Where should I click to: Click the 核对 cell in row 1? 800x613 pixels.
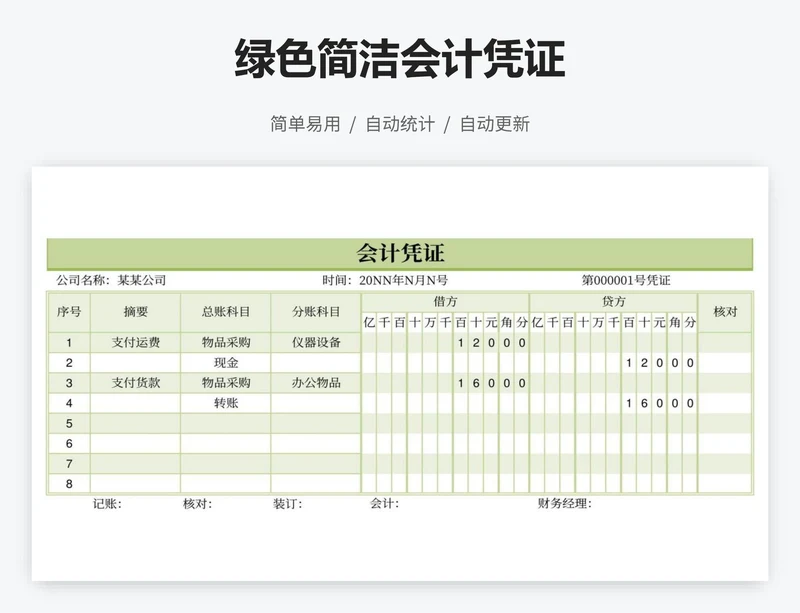[x=725, y=342]
